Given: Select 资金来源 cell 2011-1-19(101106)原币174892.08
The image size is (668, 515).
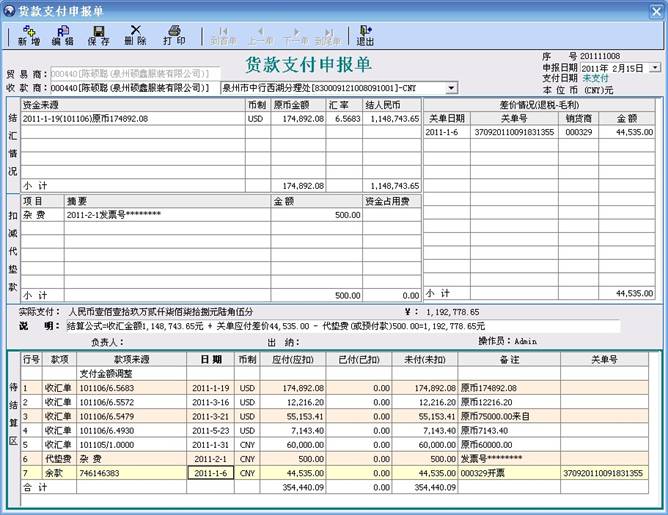Looking at the screenshot, I should (133, 118).
